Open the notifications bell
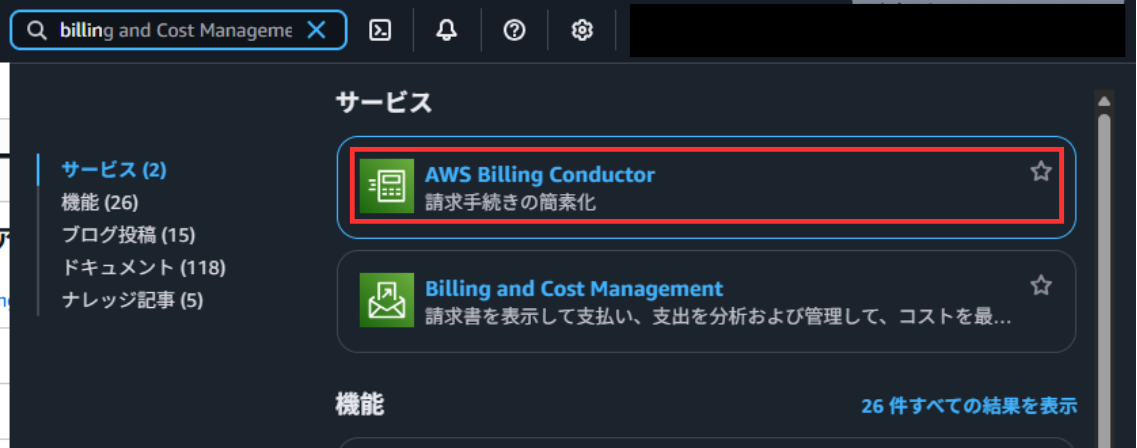The image size is (1137, 448). [447, 31]
